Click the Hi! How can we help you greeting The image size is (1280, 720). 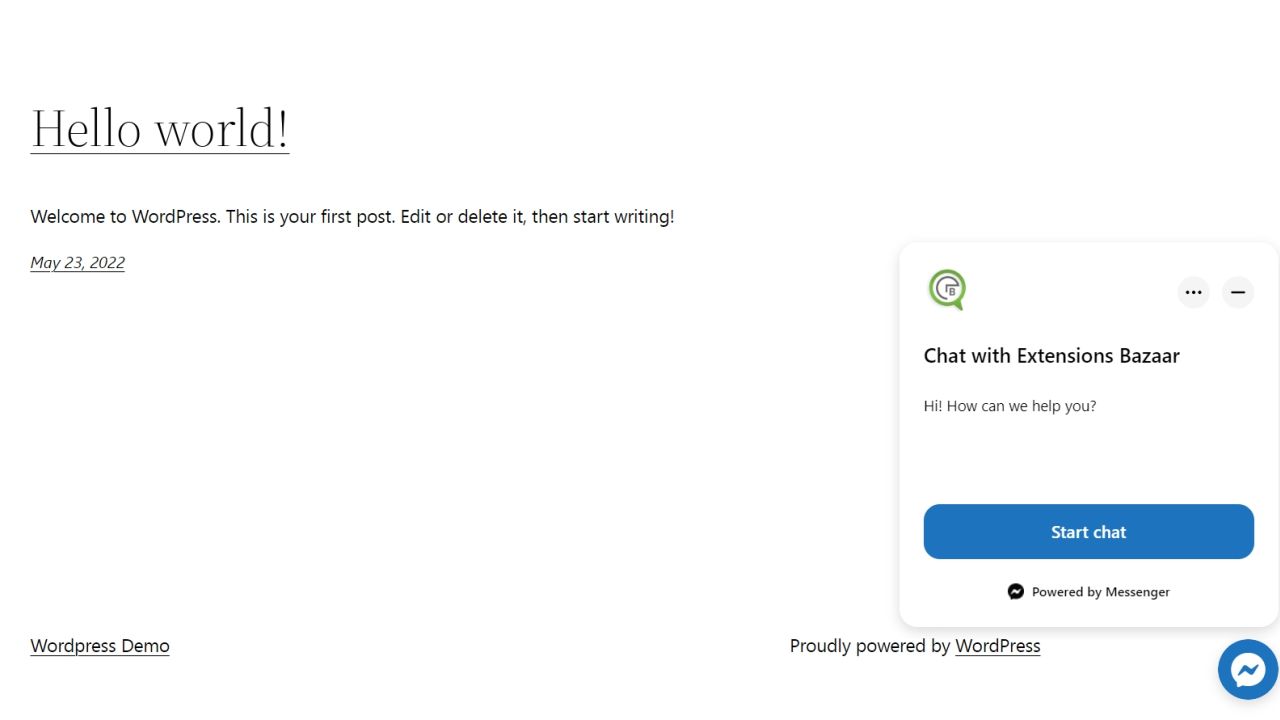coord(1009,406)
